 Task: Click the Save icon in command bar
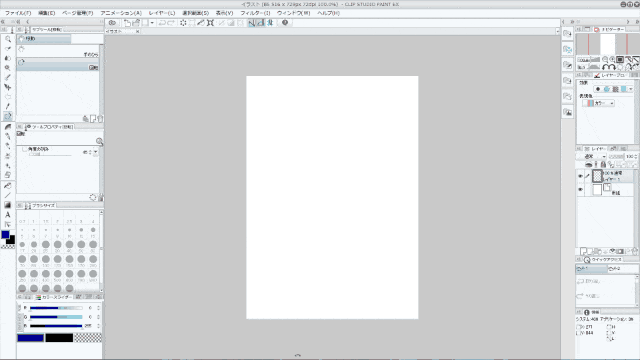coord(145,23)
